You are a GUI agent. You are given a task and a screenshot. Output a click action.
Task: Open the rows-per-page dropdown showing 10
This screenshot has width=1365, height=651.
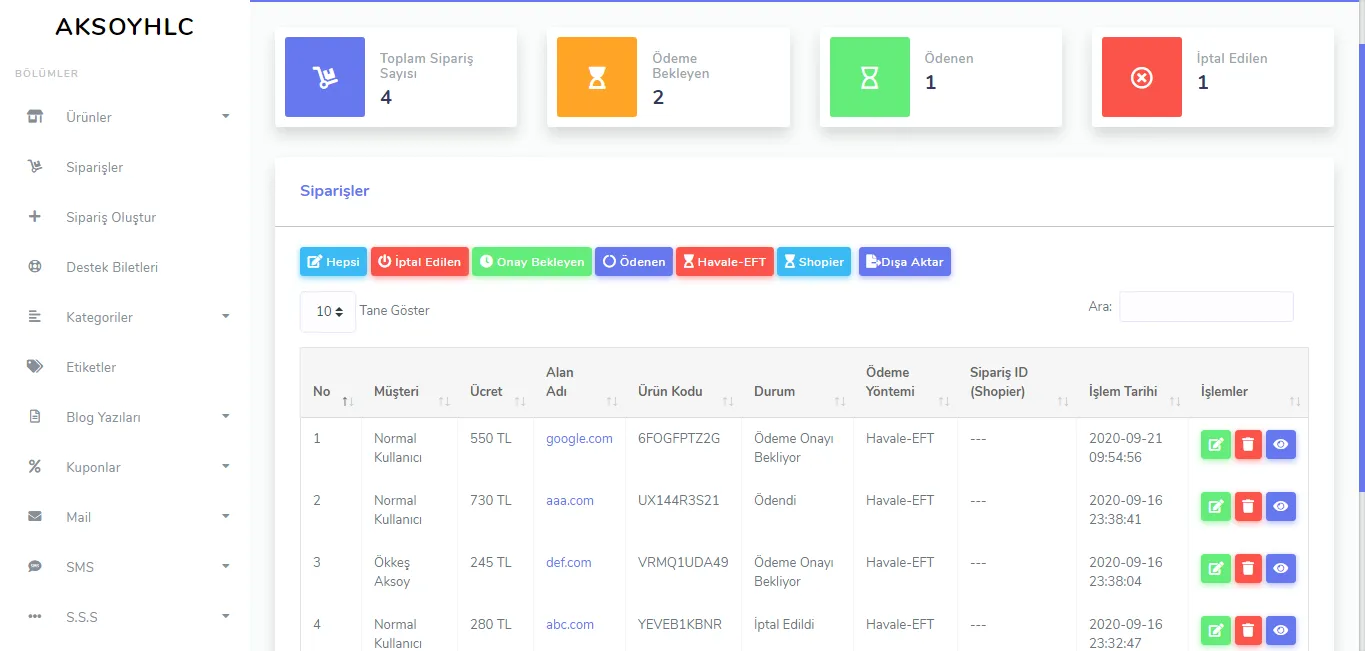tap(328, 312)
